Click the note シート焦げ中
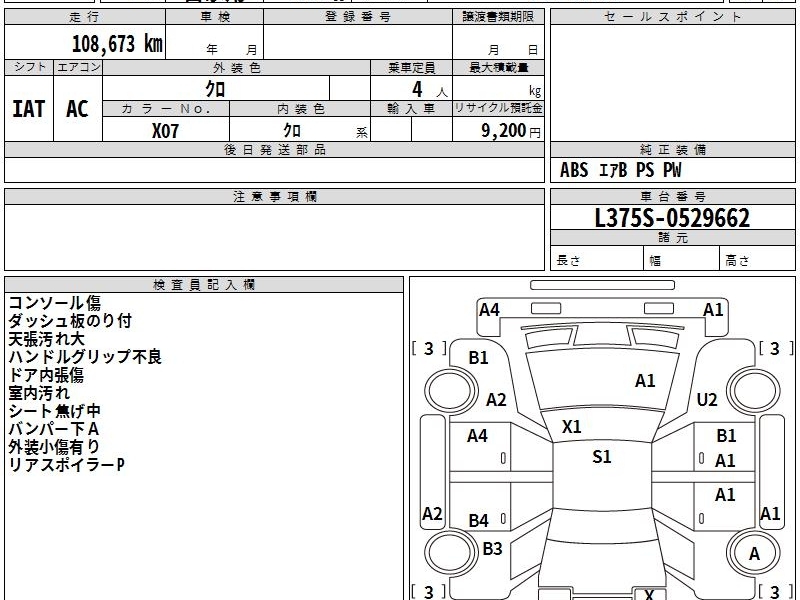The width and height of the screenshot is (800, 600). pos(54,411)
